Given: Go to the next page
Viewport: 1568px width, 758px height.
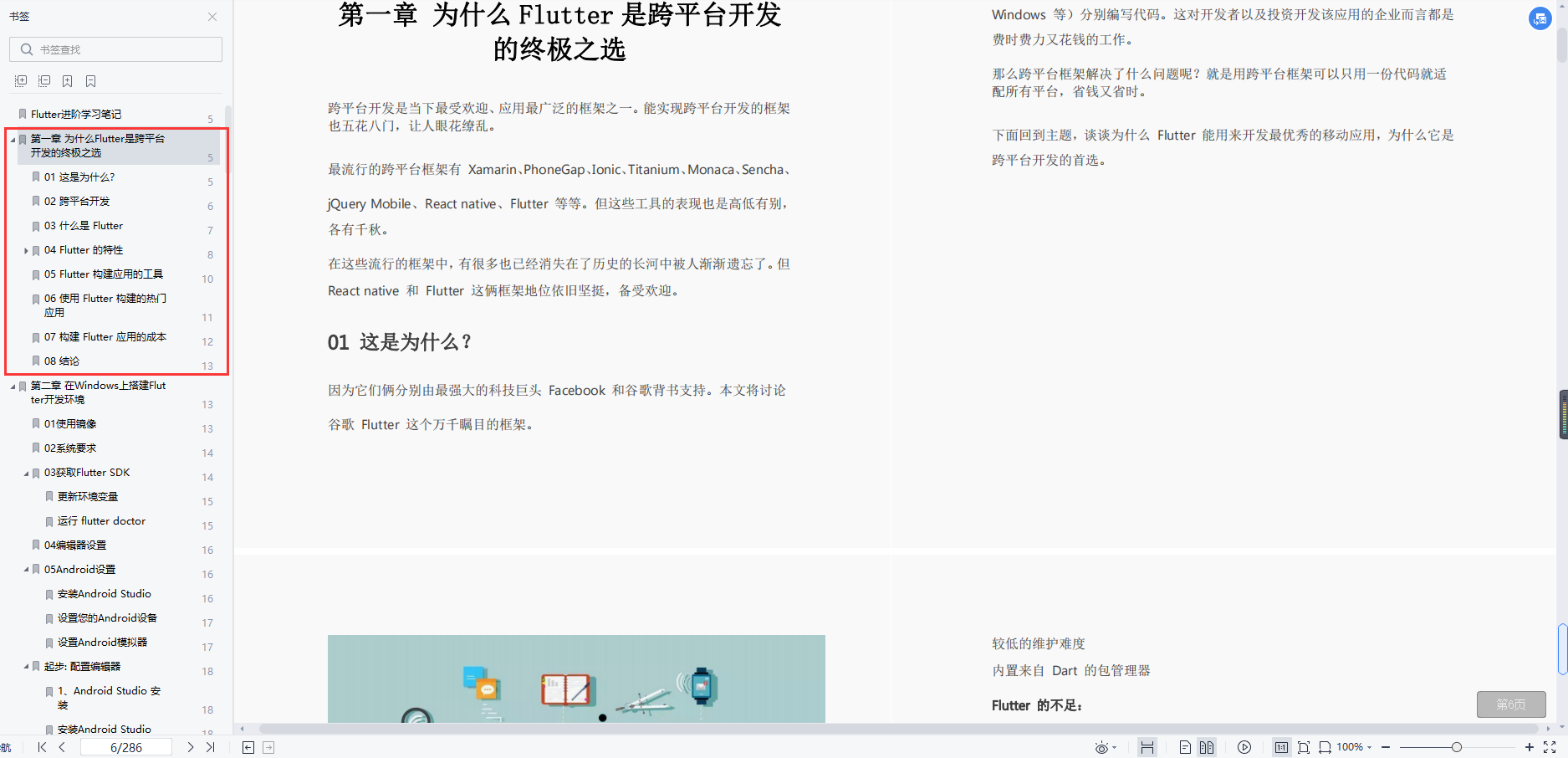Looking at the screenshot, I should [x=191, y=747].
